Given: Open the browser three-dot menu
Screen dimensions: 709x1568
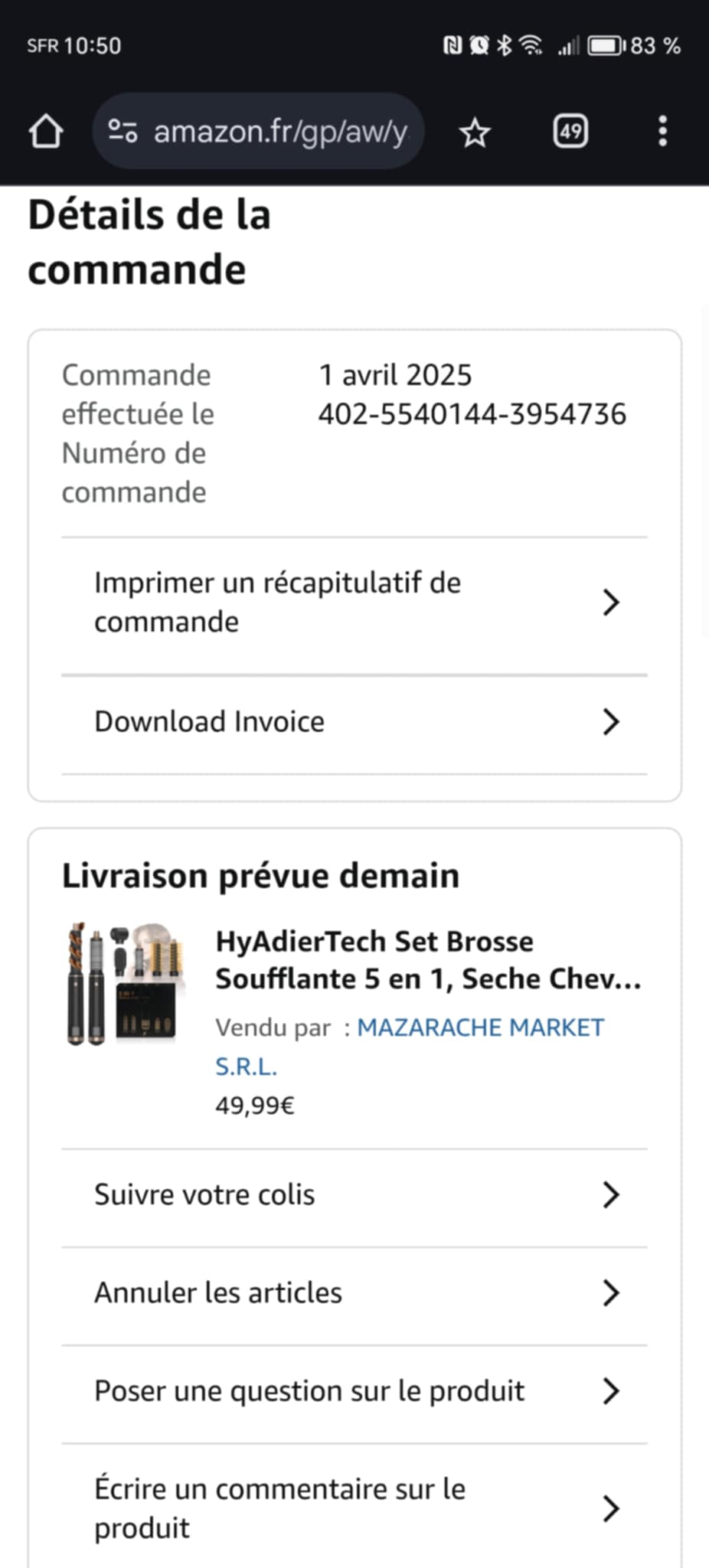Looking at the screenshot, I should [x=662, y=132].
